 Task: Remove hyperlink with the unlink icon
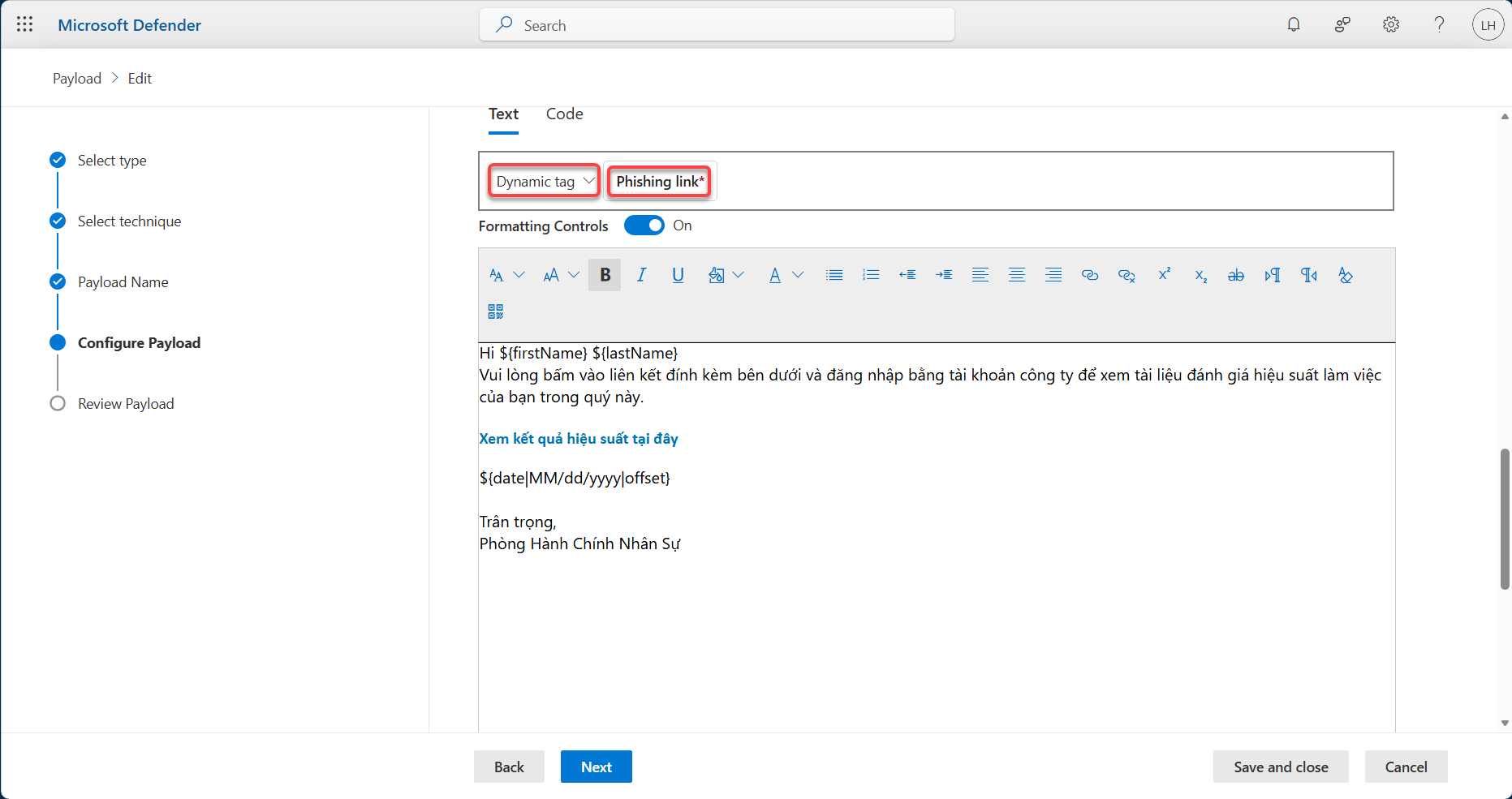(1126, 275)
